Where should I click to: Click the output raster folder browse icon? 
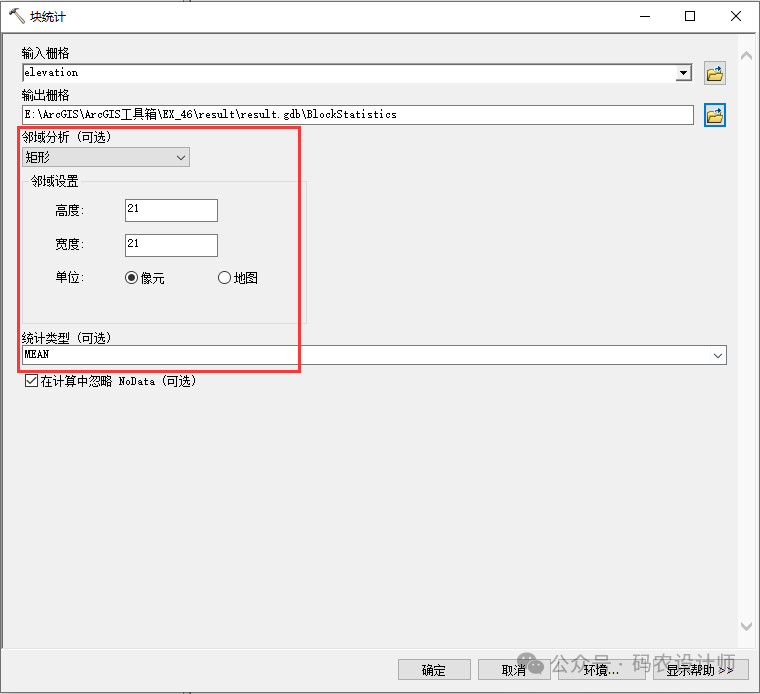point(714,115)
